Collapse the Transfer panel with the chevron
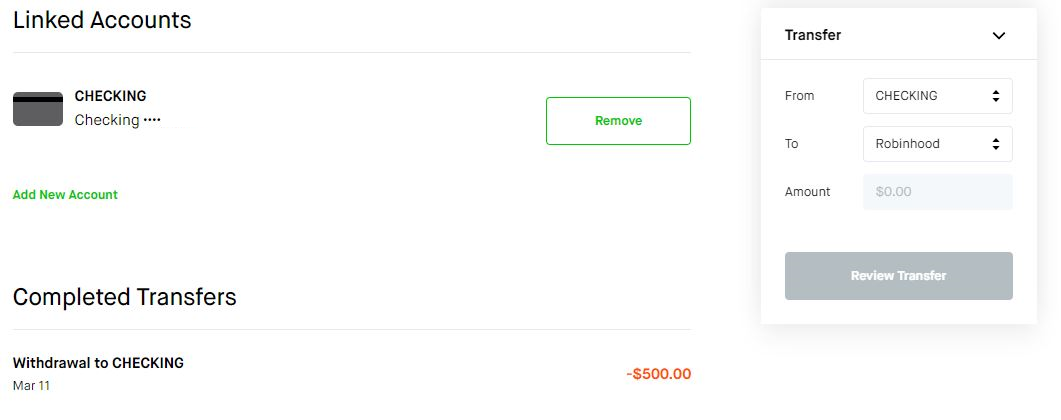The width and height of the screenshot is (1061, 420). (998, 35)
